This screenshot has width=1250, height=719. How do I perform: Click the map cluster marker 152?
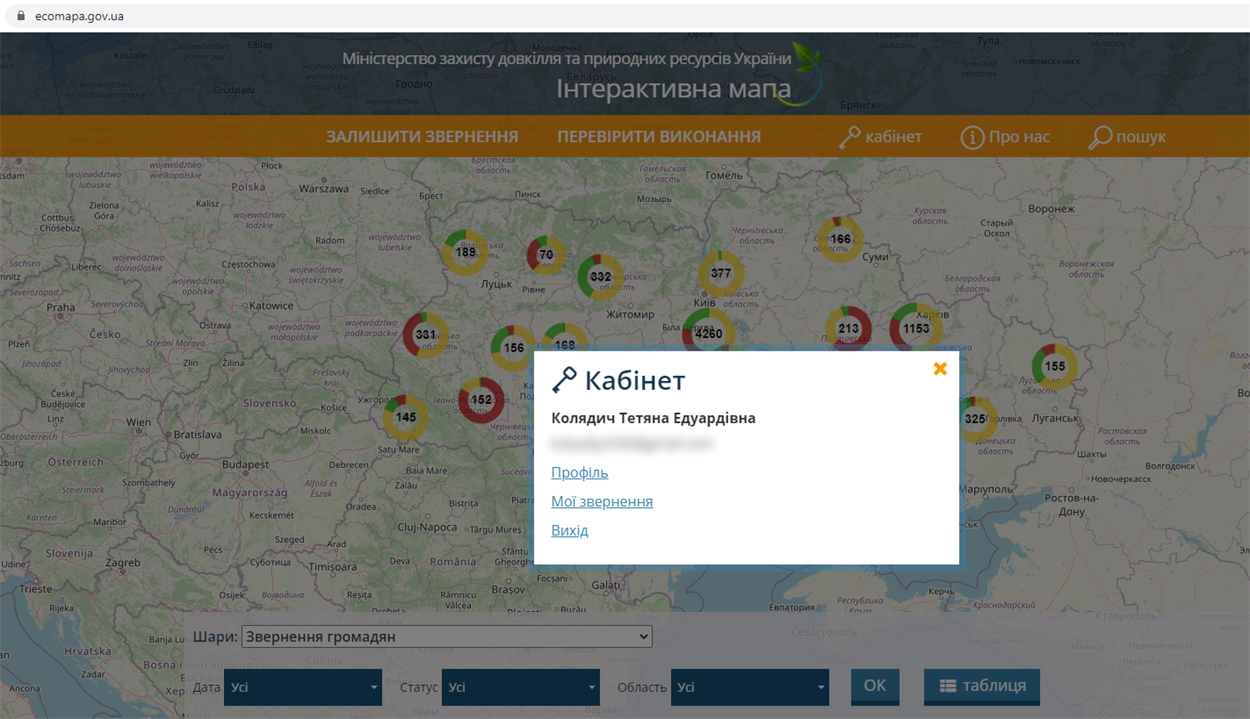click(481, 400)
